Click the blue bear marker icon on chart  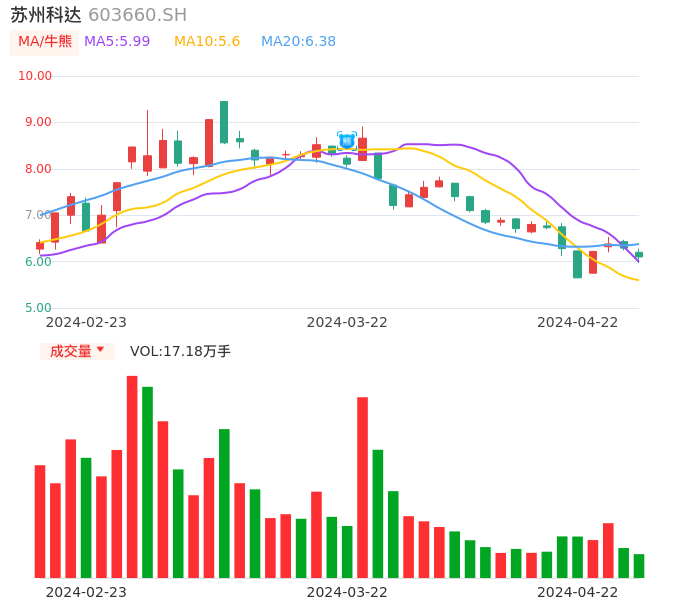coord(346,141)
